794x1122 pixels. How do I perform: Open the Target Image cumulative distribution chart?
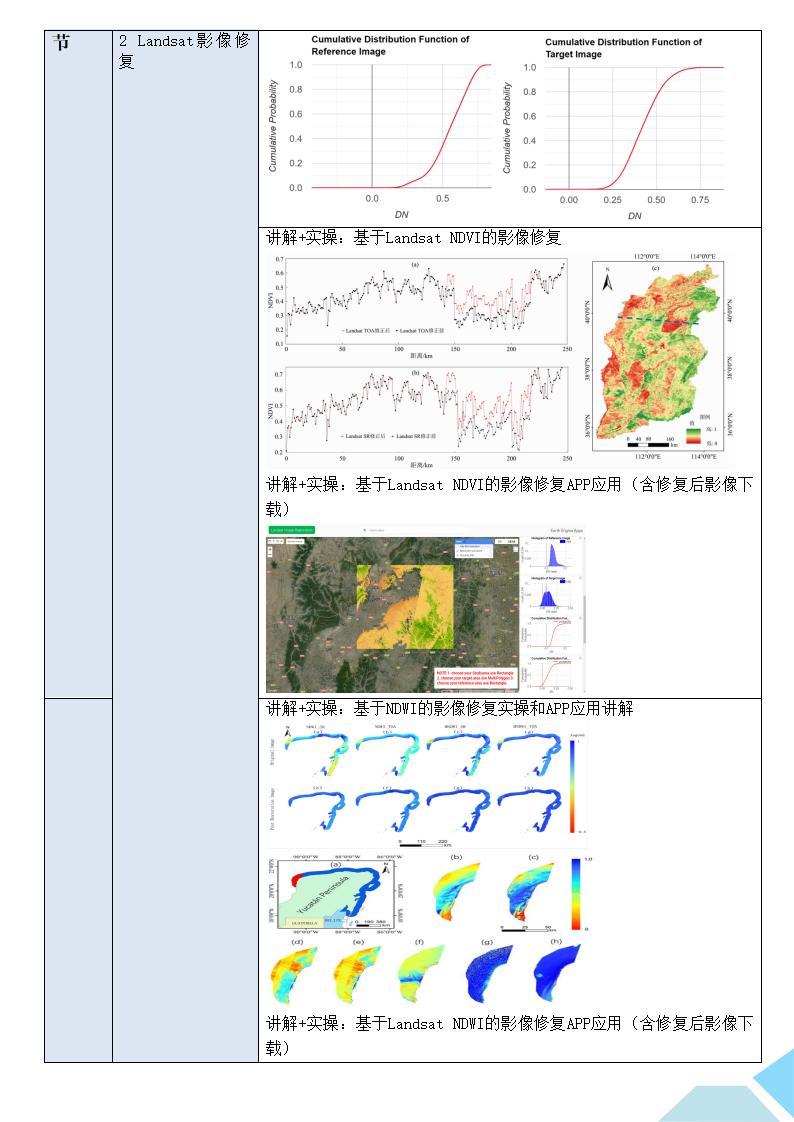[x=614, y=130]
